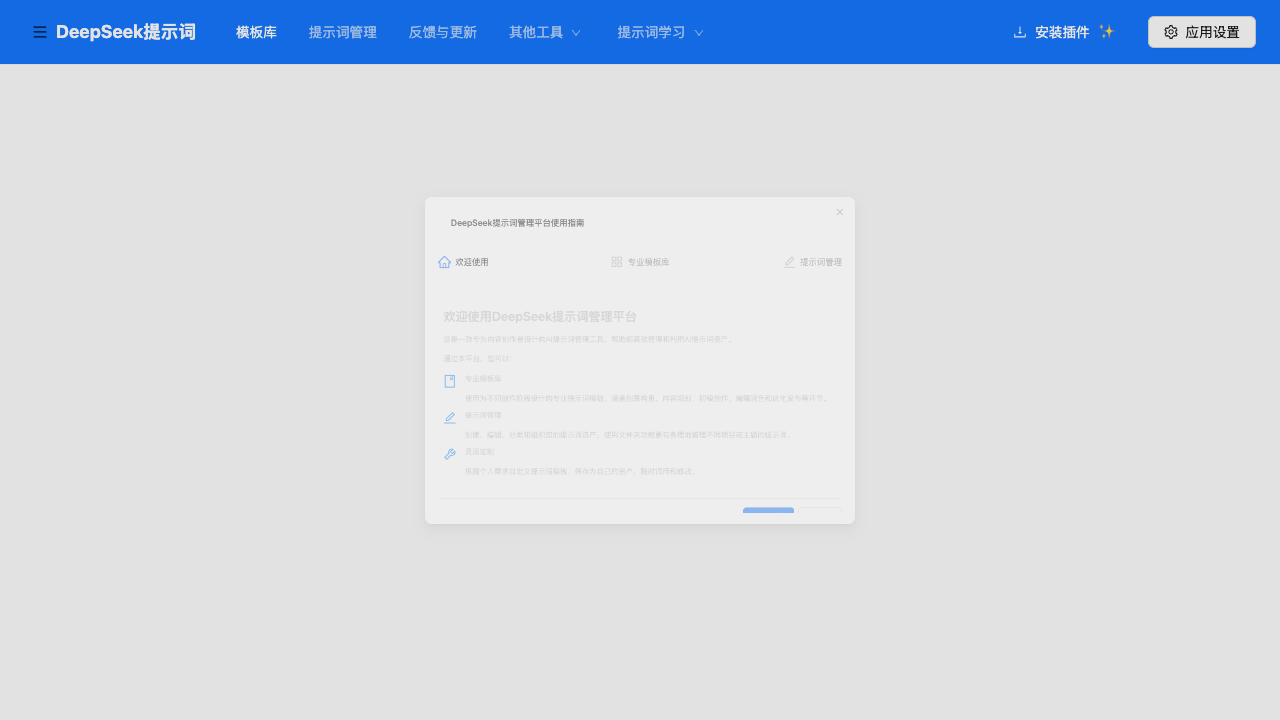
Task: Expand the 其他工具 dropdown menu
Action: coord(545,32)
